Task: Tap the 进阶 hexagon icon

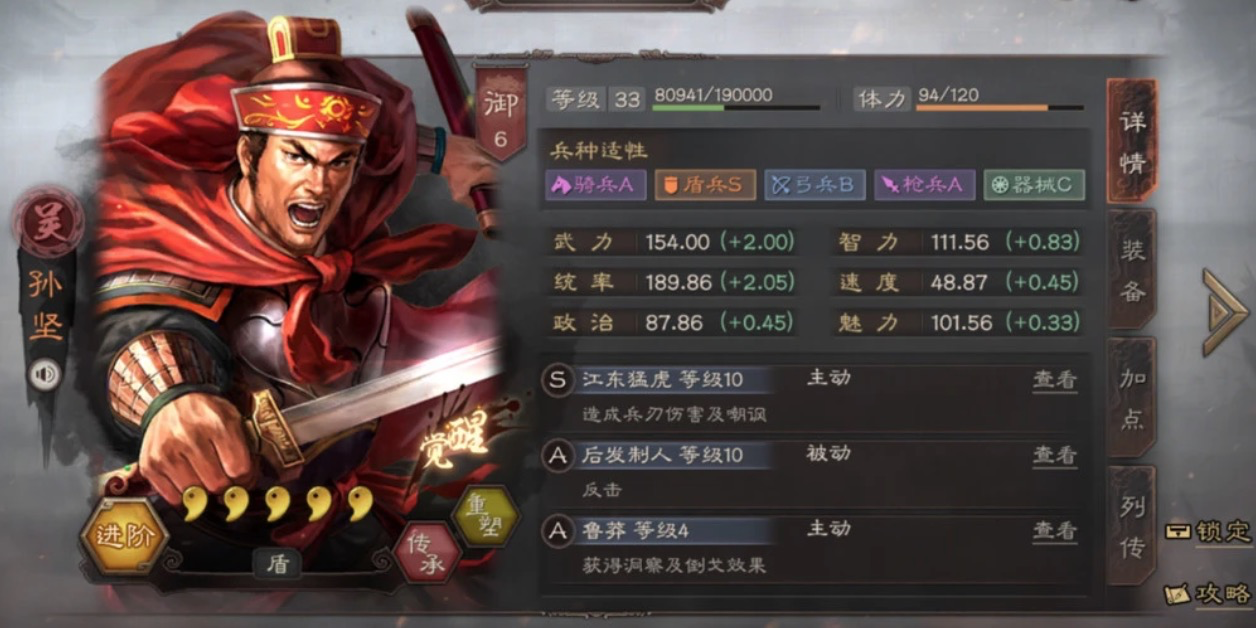Action: 125,535
